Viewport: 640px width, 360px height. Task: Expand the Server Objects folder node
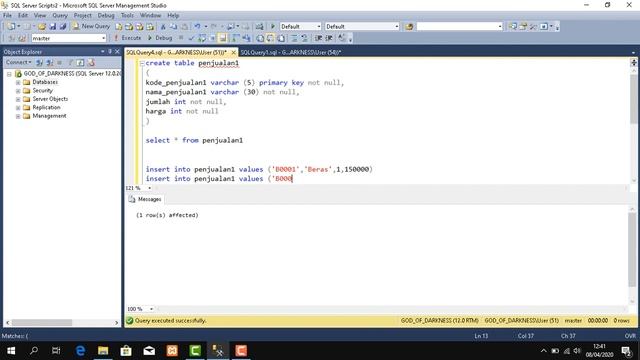18,99
